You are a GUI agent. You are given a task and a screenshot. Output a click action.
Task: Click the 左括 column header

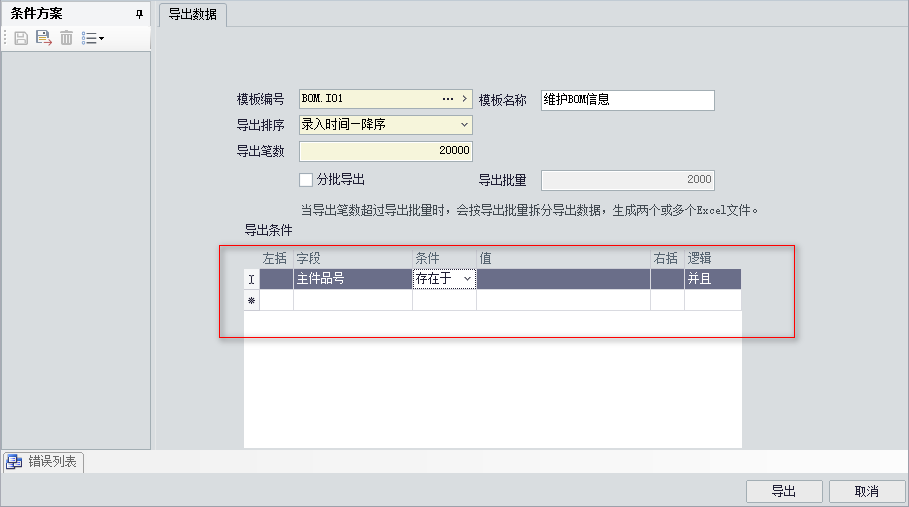[277, 258]
